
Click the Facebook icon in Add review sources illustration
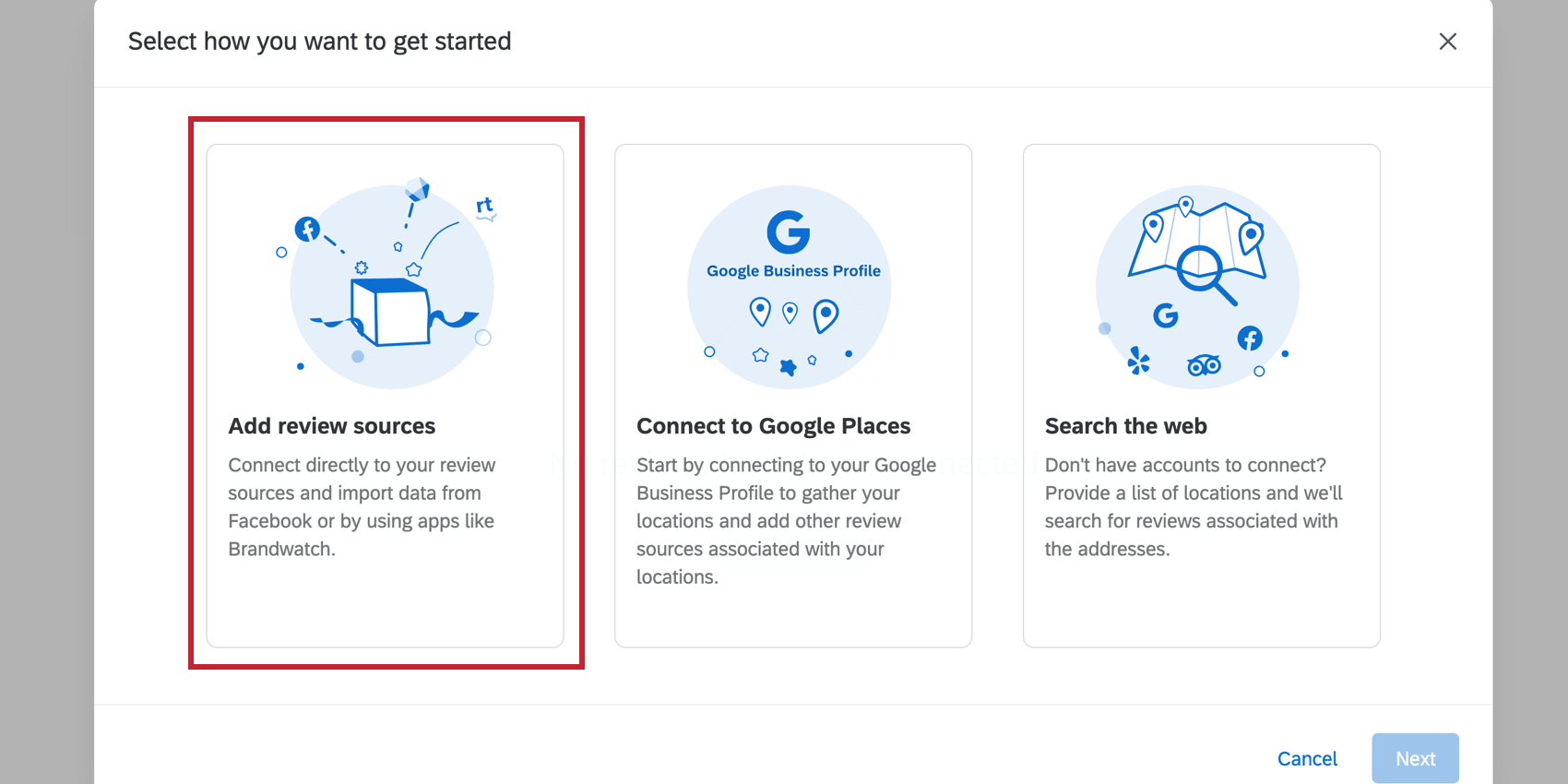(x=308, y=228)
